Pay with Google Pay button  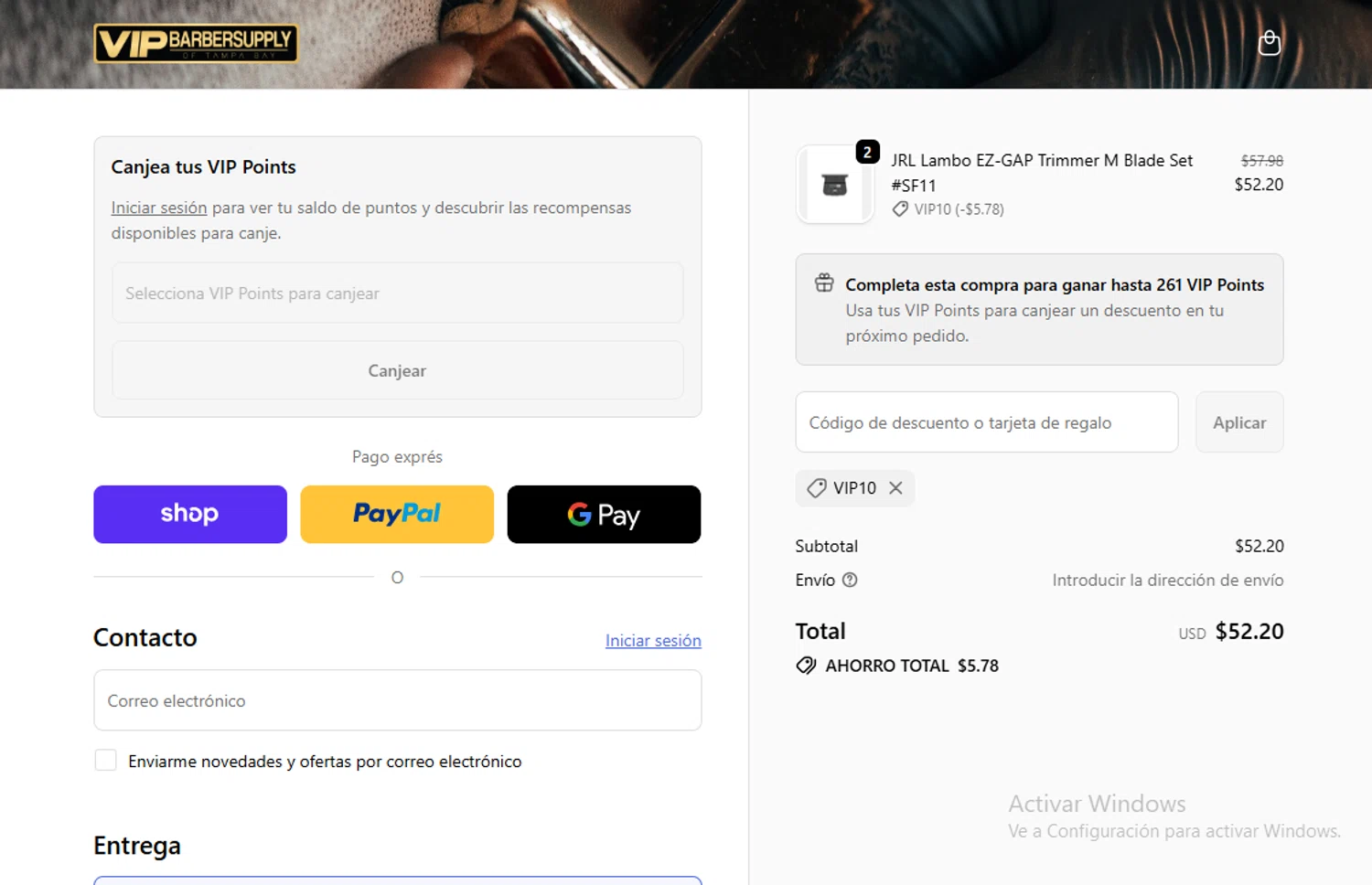pyautogui.click(x=604, y=514)
